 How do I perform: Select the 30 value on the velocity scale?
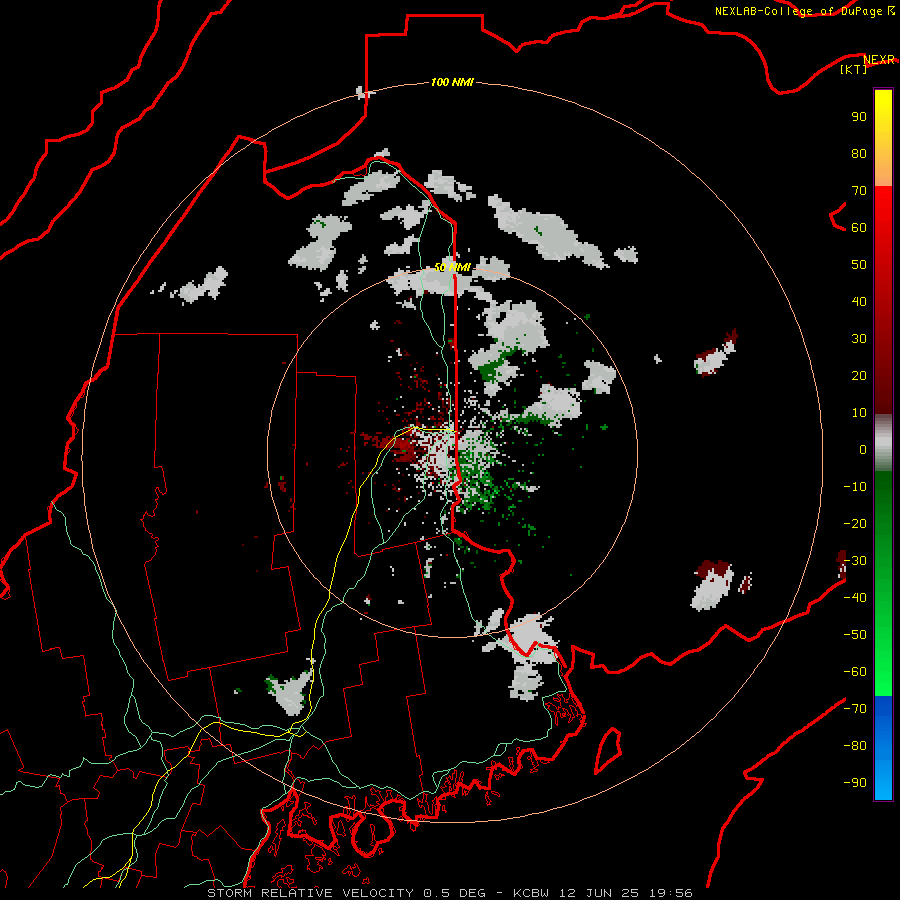[x=859, y=339]
